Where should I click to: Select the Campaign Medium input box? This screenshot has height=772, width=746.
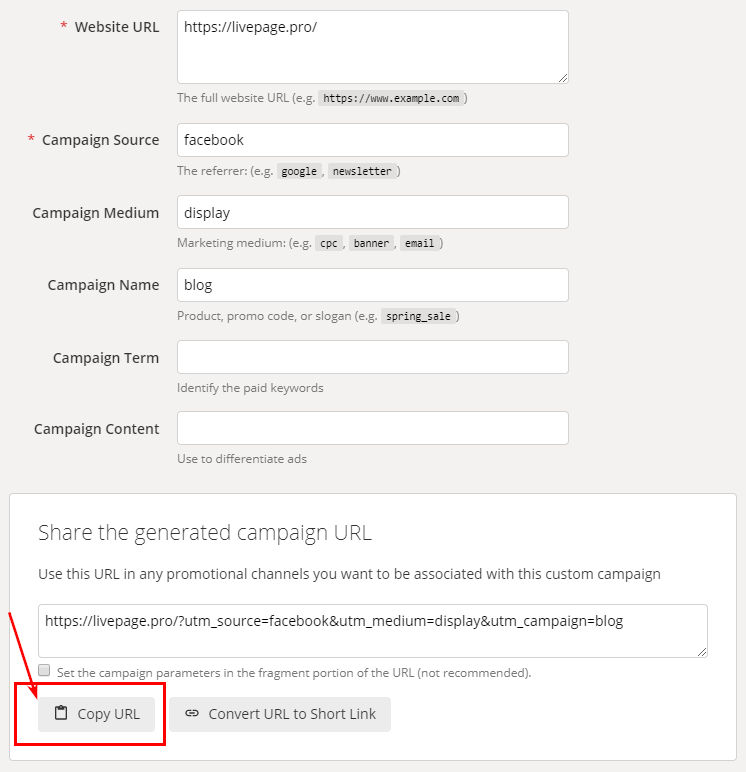click(x=372, y=212)
